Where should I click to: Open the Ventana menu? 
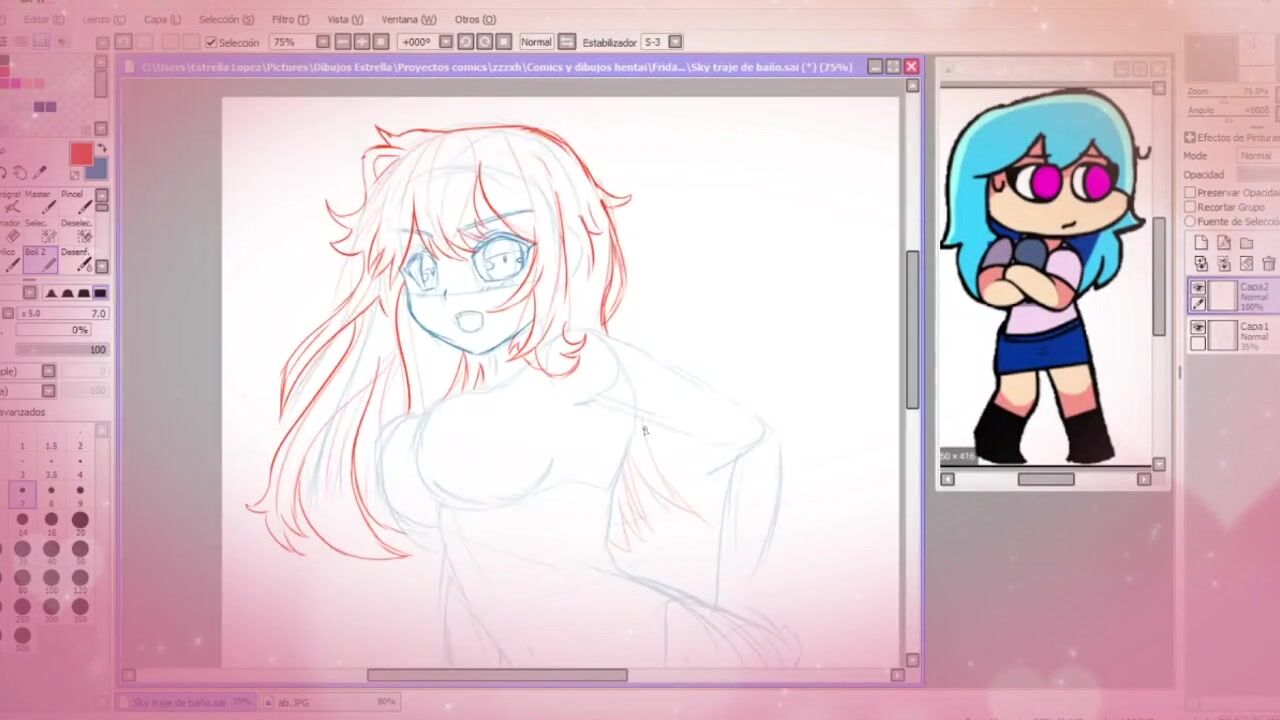pyautogui.click(x=408, y=19)
